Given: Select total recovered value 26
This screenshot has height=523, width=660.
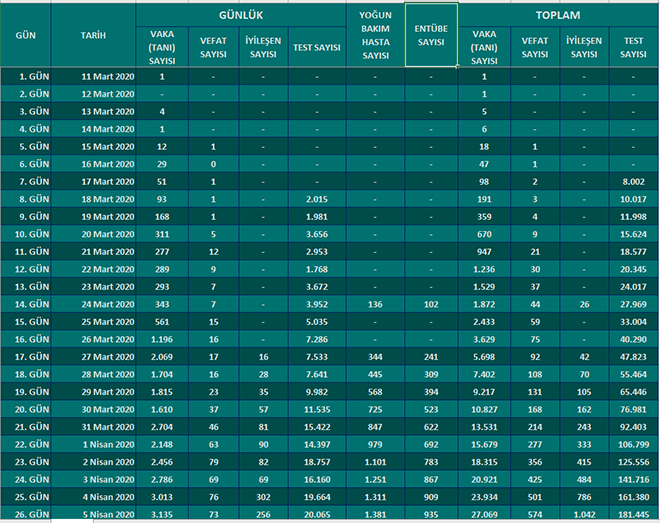Looking at the screenshot, I should coord(584,305).
